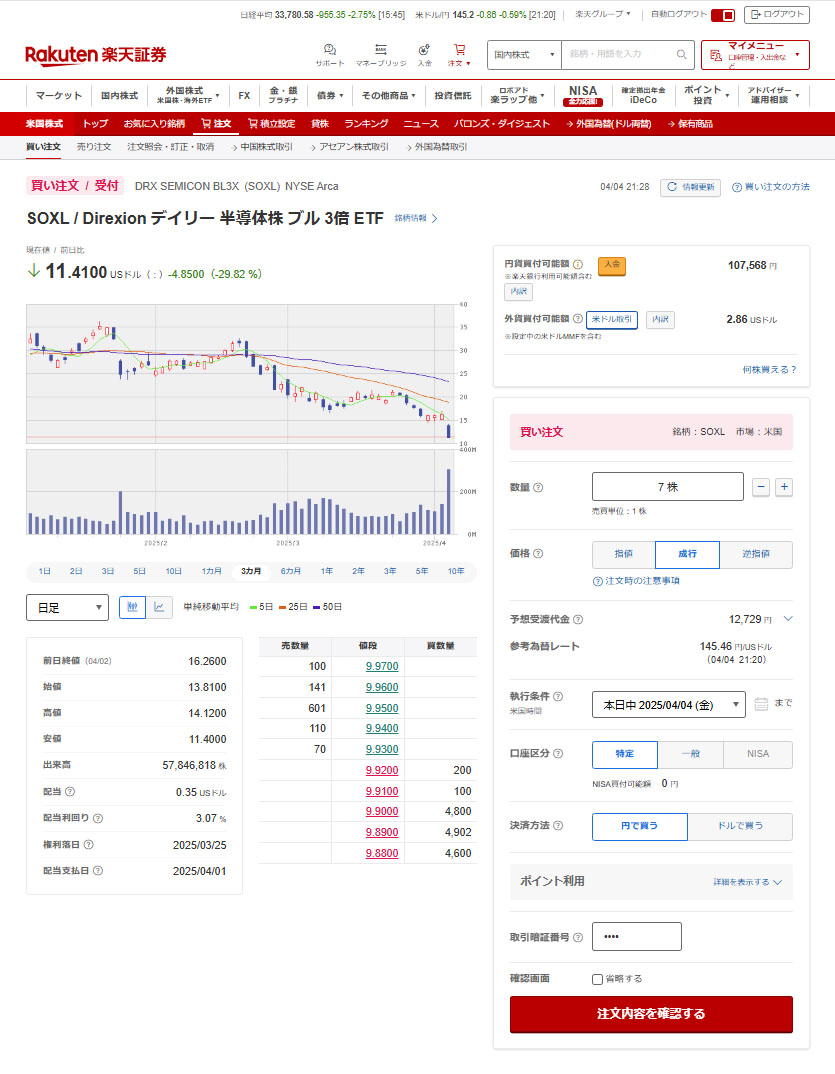Switch to line chart icon
The image size is (835, 1074).
pyautogui.click(x=160, y=607)
